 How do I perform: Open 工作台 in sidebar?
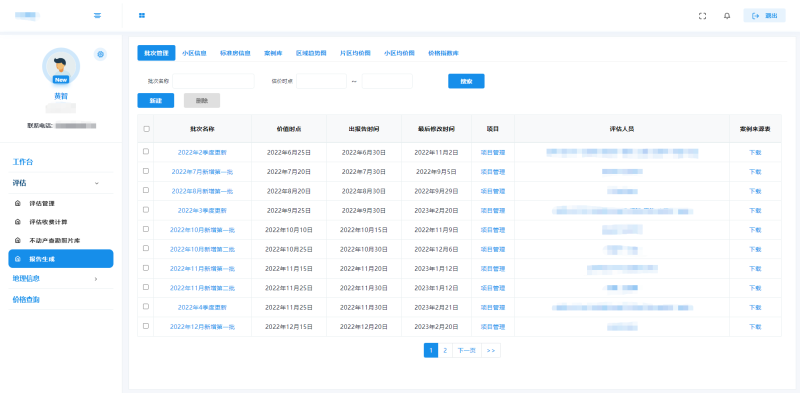pyautogui.click(x=23, y=162)
